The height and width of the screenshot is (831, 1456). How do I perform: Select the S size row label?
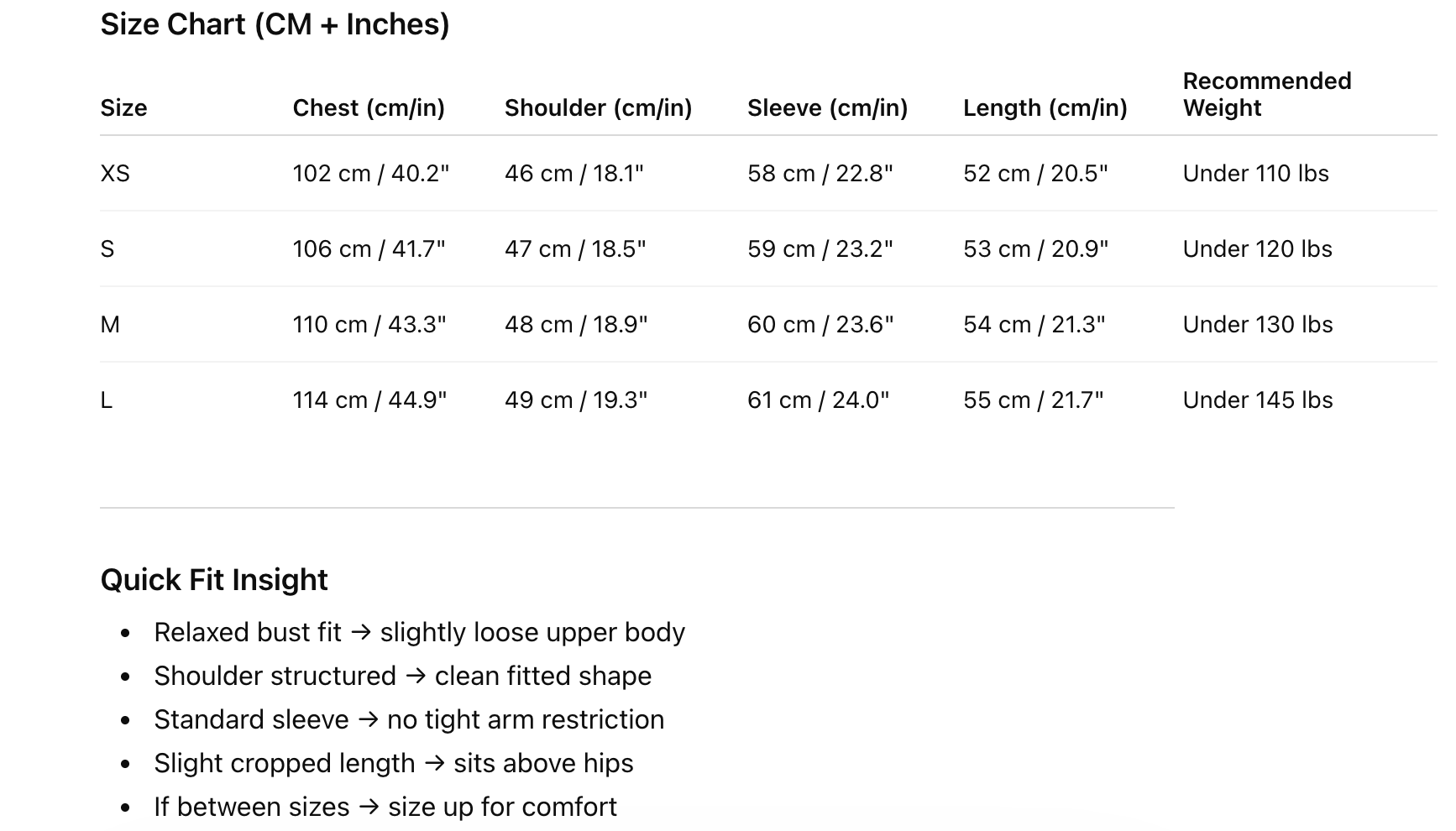pos(107,248)
